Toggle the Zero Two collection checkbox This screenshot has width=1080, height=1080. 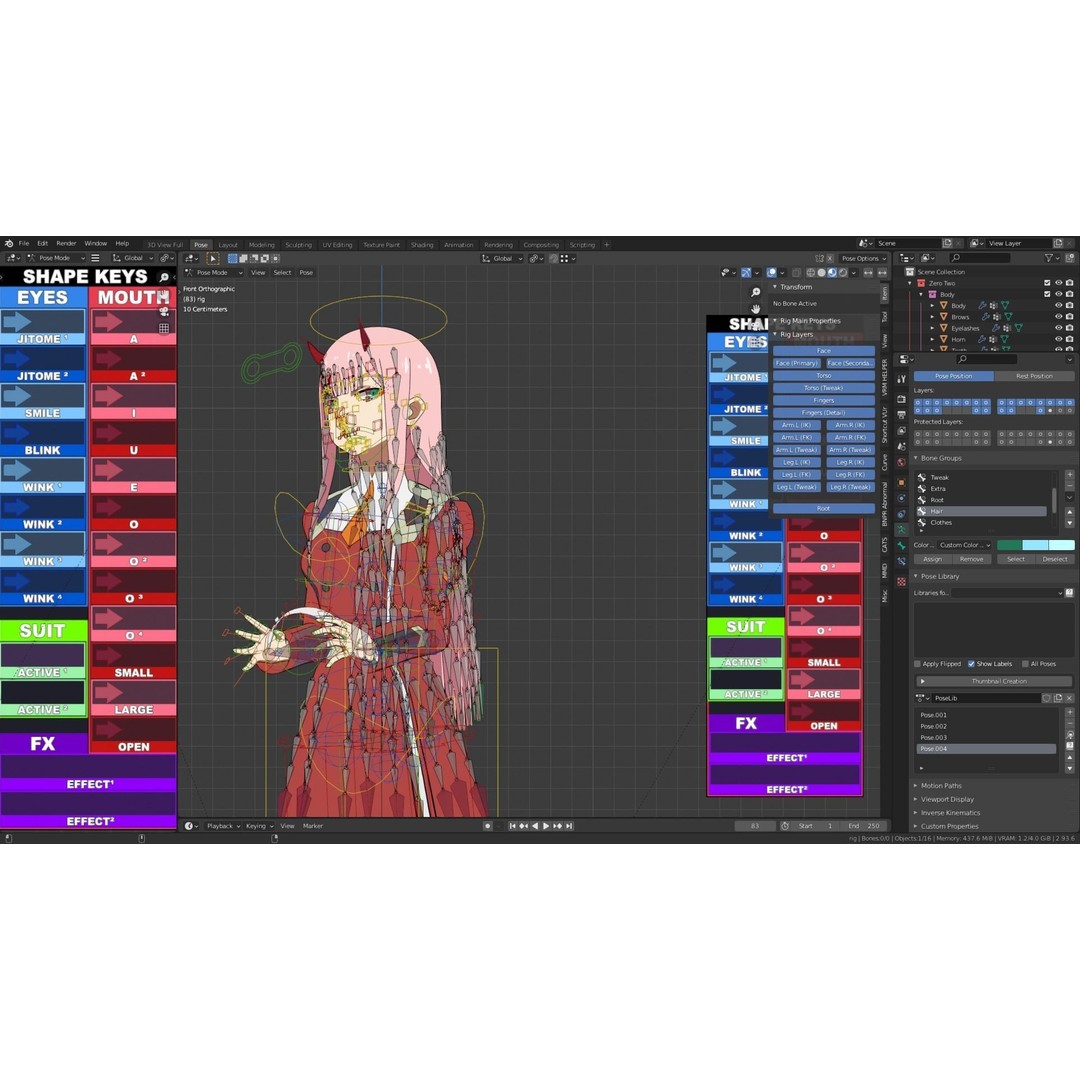[1048, 283]
